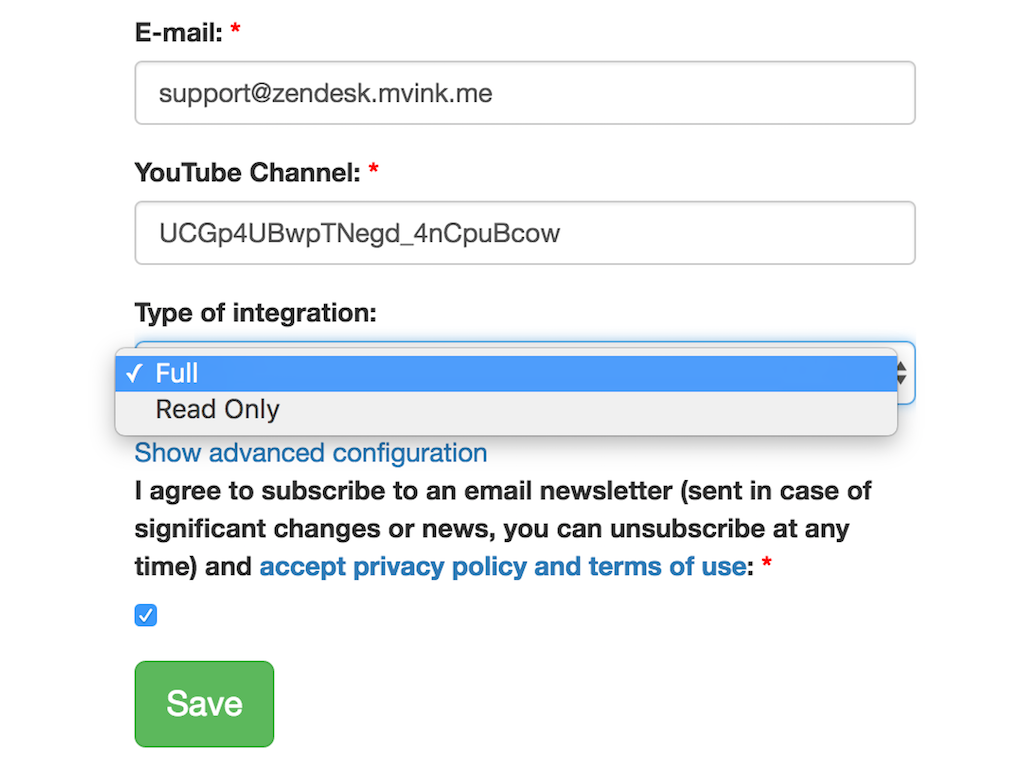1024x768 pixels.
Task: Click the red asterisk next to E-mail
Action: click(235, 32)
